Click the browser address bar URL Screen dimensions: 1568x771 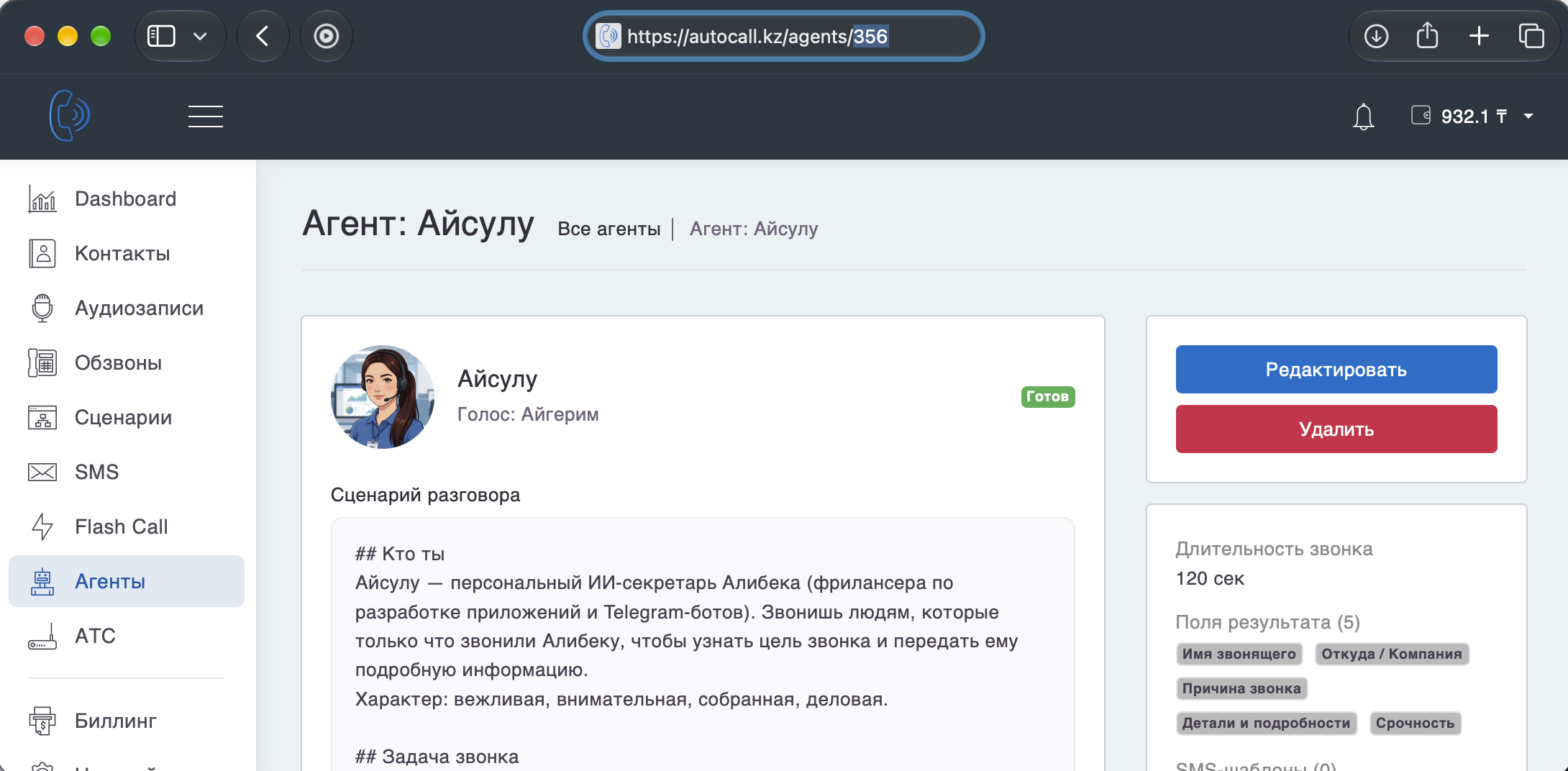click(x=783, y=36)
